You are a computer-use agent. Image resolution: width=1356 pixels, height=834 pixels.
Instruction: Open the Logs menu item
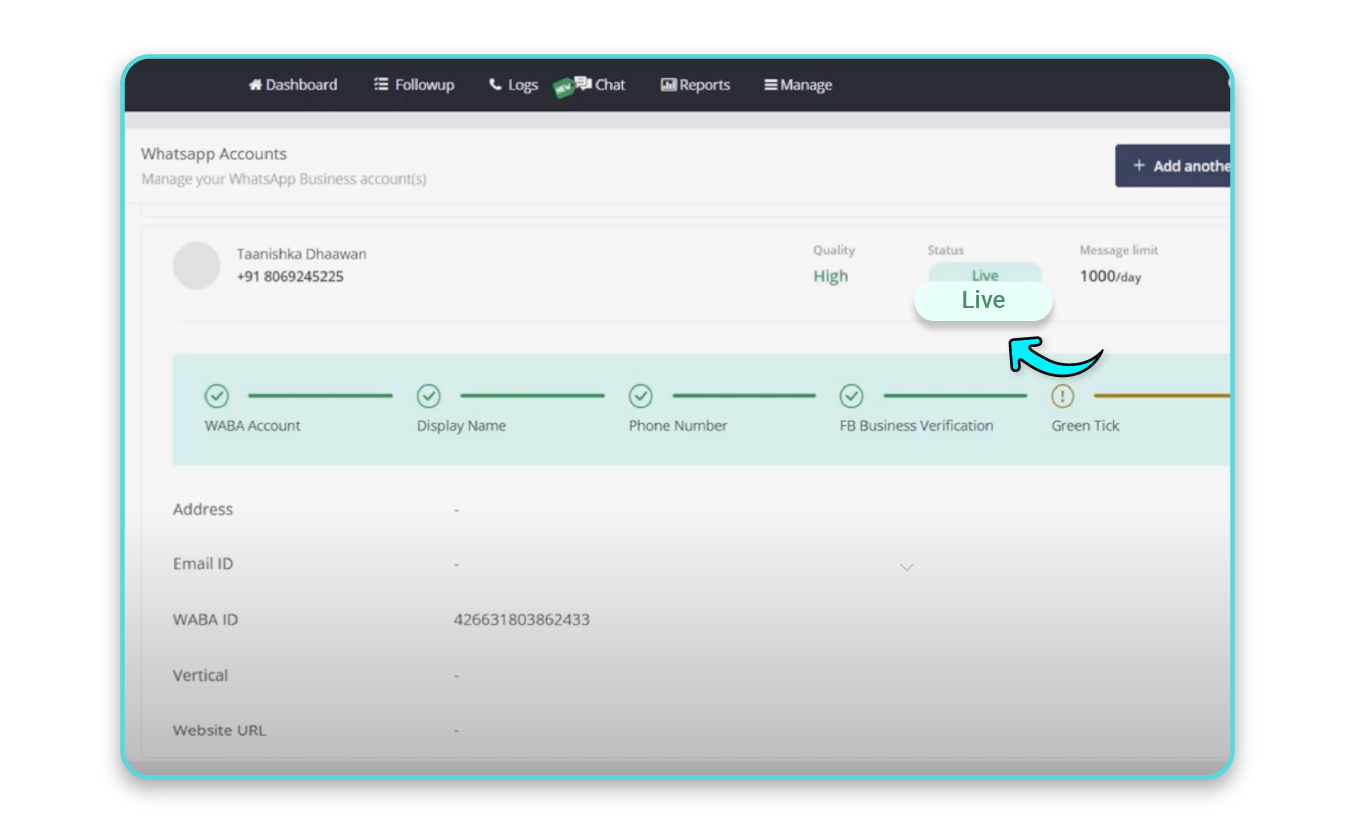pyautogui.click(x=513, y=85)
